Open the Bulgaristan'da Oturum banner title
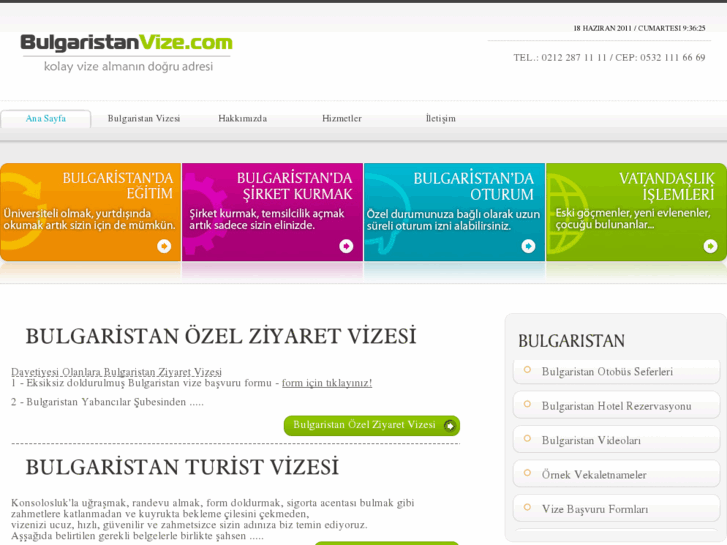Image resolution: width=727 pixels, height=545 pixels. [x=473, y=186]
